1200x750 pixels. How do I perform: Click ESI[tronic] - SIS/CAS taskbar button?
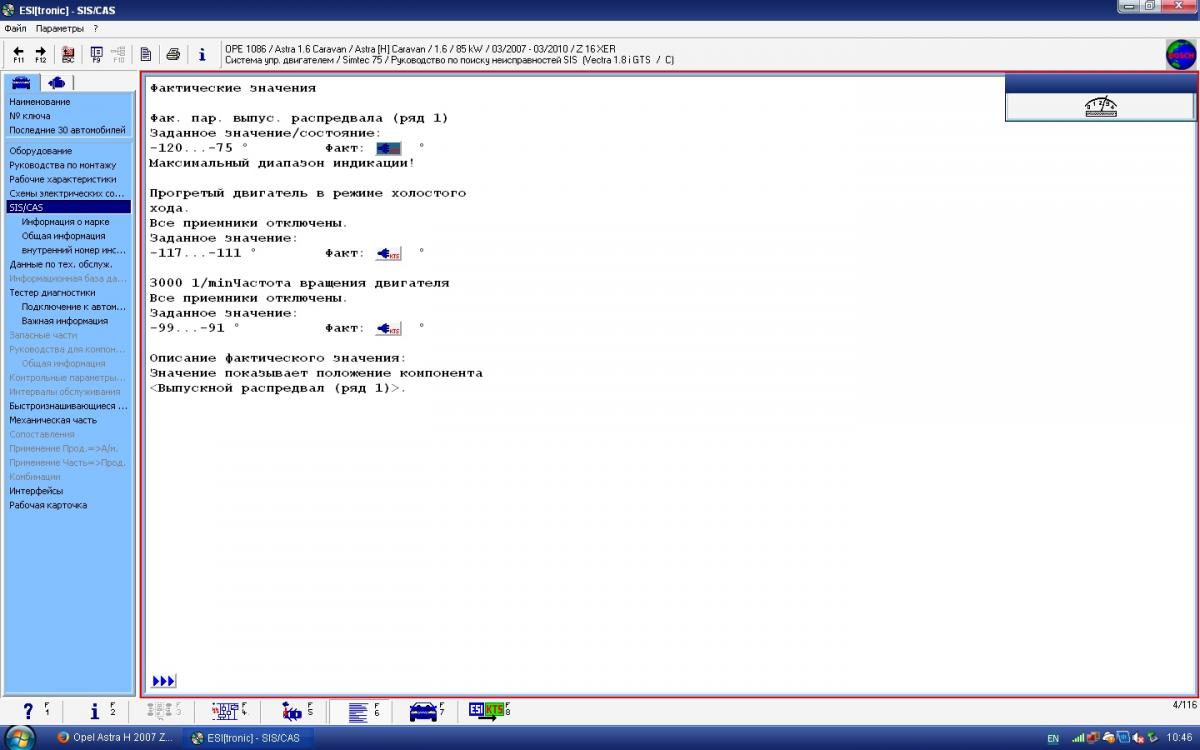pyautogui.click(x=251, y=738)
